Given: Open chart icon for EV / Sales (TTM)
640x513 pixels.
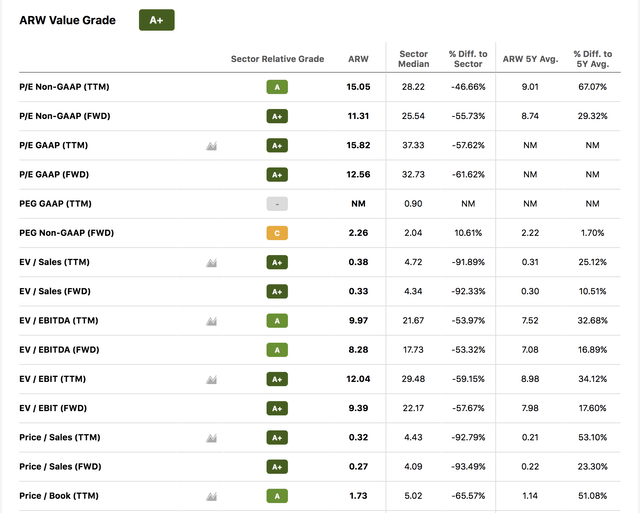Looking at the screenshot, I should click(211, 262).
